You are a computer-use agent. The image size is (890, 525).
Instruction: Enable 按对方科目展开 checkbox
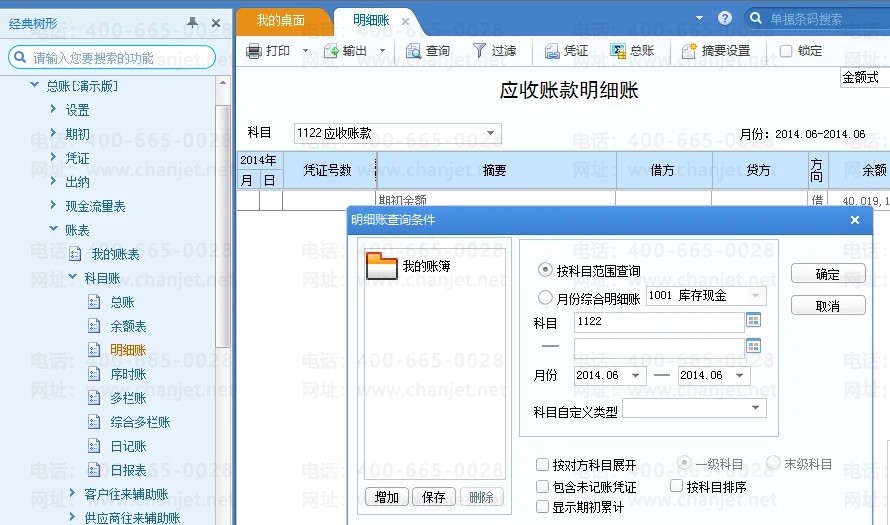tap(542, 465)
